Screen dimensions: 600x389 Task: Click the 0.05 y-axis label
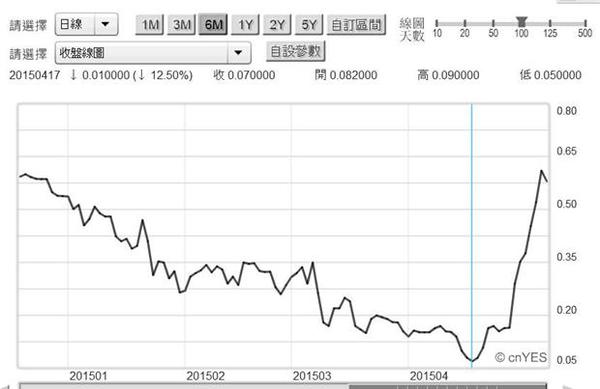(566, 360)
